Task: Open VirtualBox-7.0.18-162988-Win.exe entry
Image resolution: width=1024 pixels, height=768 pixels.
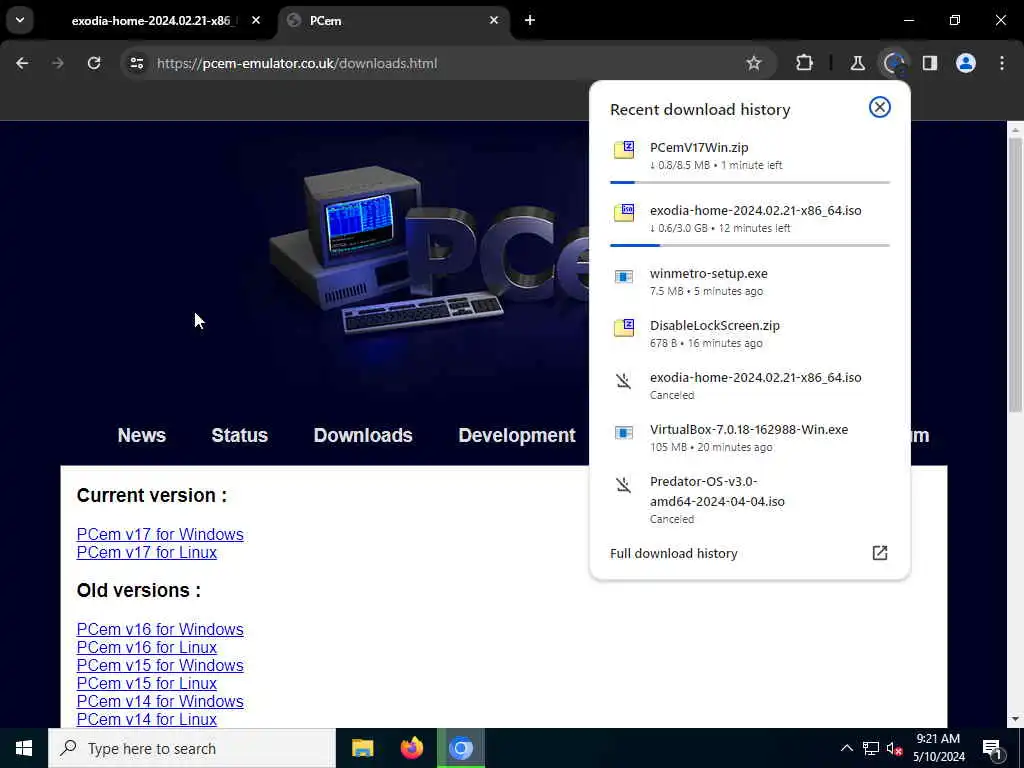Action: (x=750, y=438)
